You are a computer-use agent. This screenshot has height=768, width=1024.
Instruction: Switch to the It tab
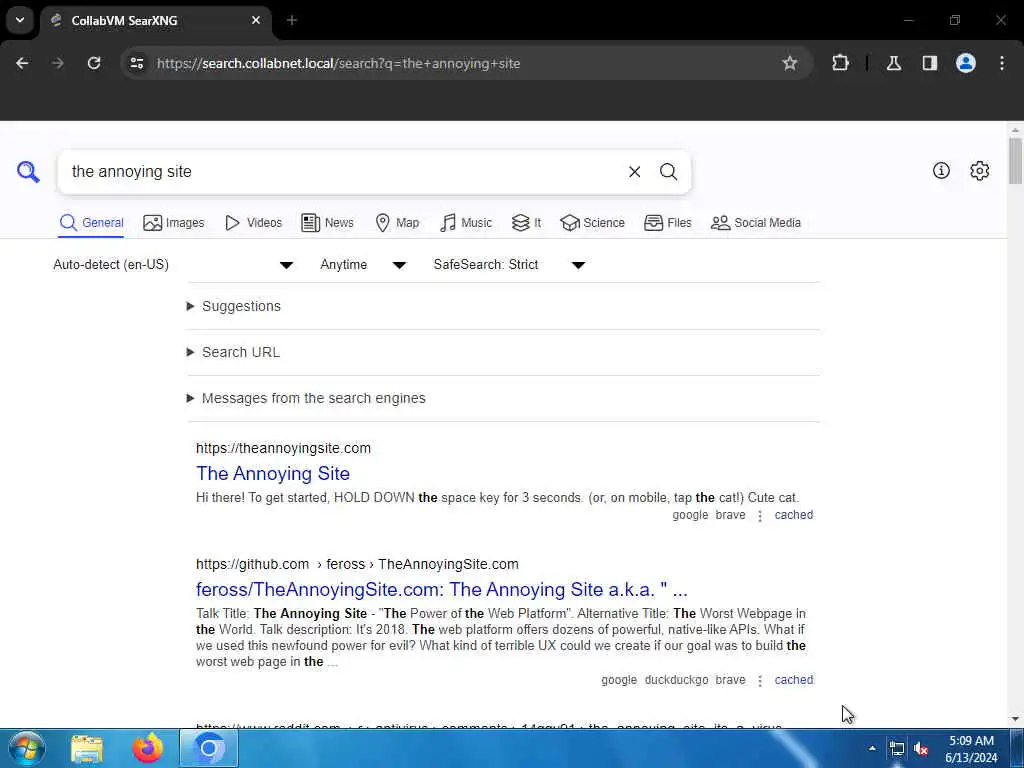point(526,223)
